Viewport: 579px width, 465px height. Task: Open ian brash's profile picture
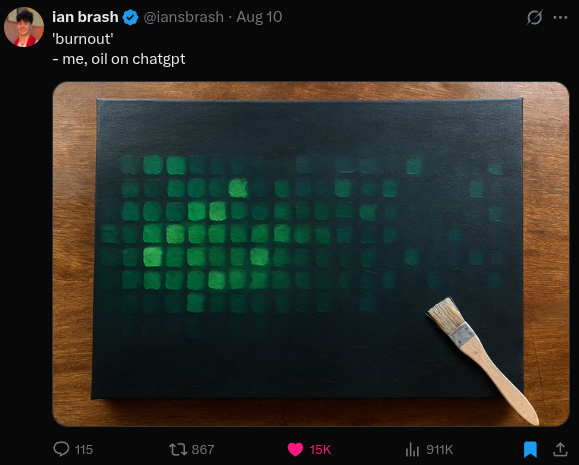[24, 27]
